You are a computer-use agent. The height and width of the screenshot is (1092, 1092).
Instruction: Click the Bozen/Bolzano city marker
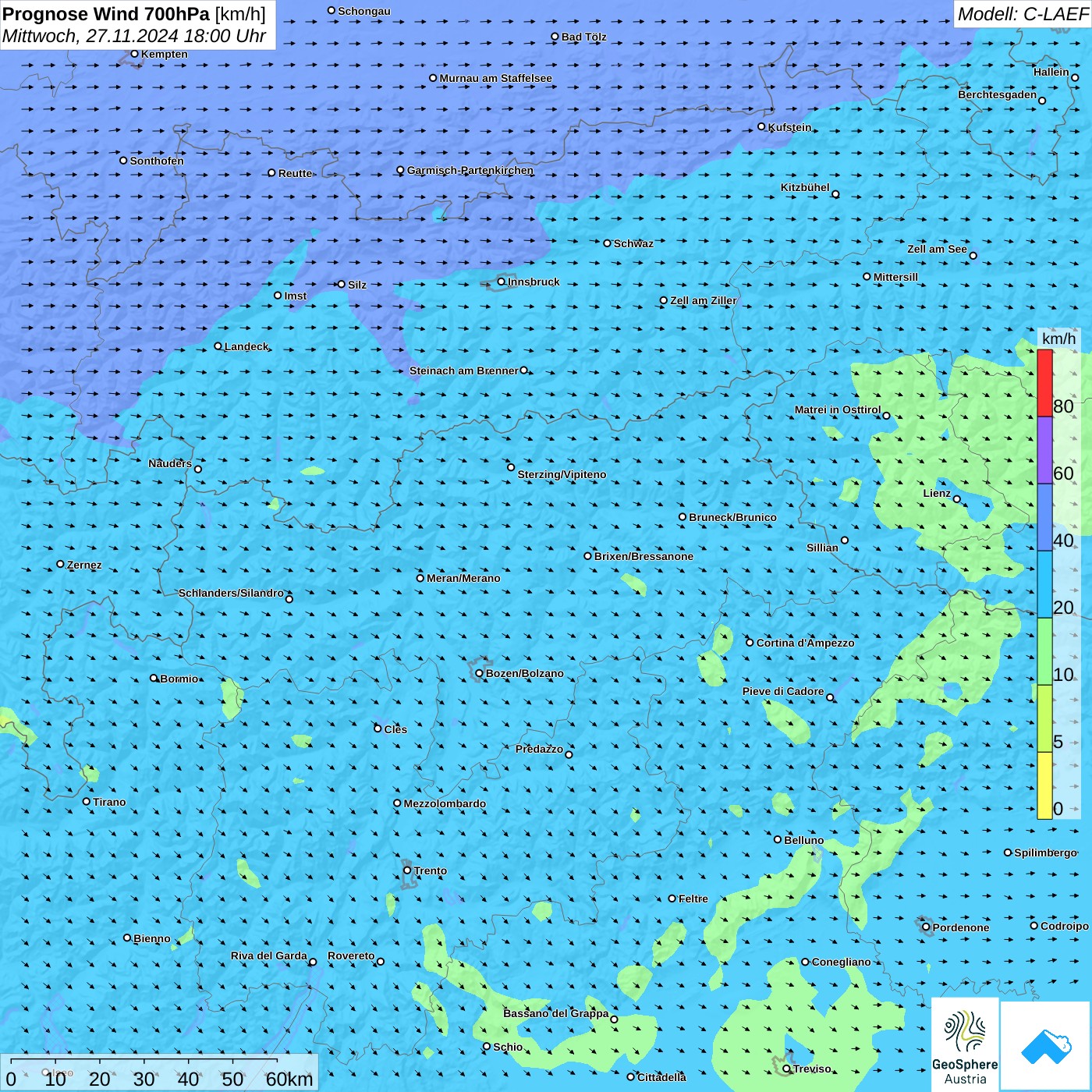coord(480,673)
